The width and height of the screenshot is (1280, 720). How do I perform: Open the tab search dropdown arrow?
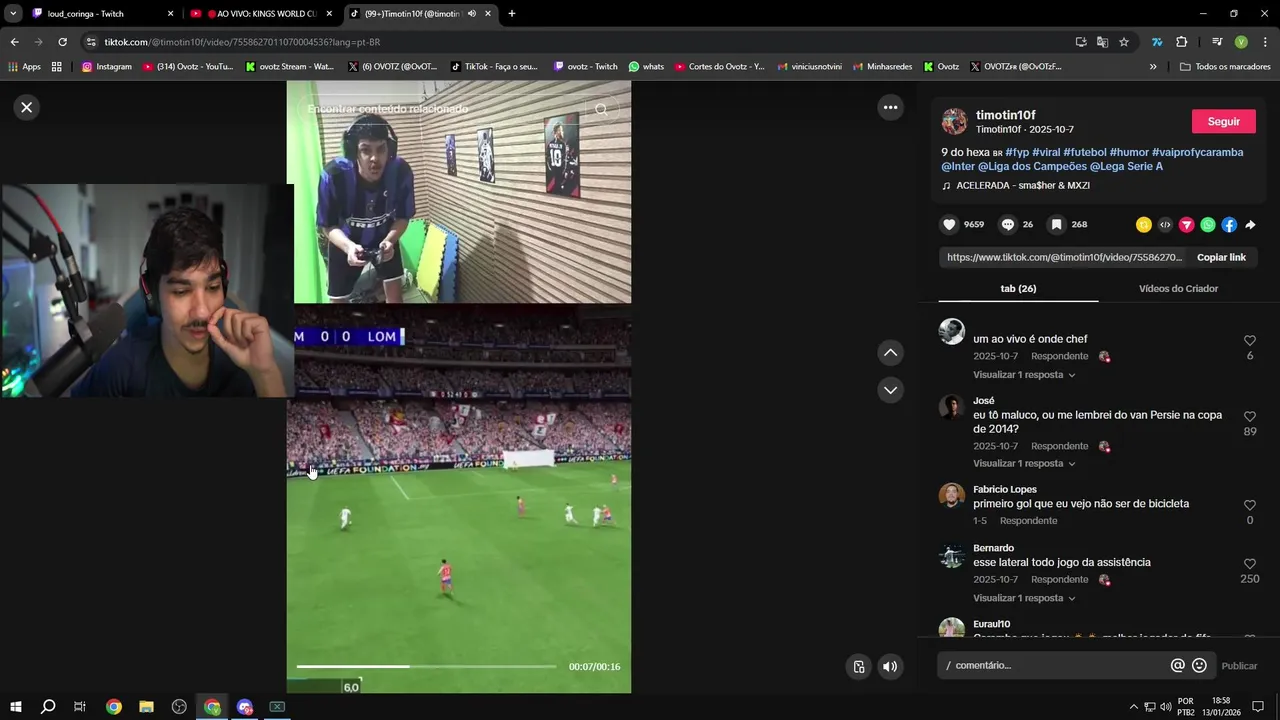(x=13, y=14)
